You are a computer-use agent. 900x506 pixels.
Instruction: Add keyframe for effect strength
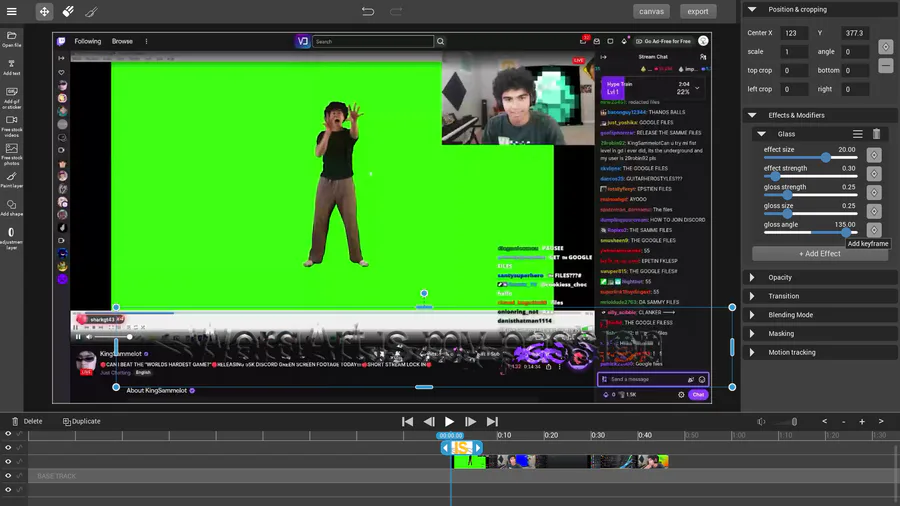point(874,174)
